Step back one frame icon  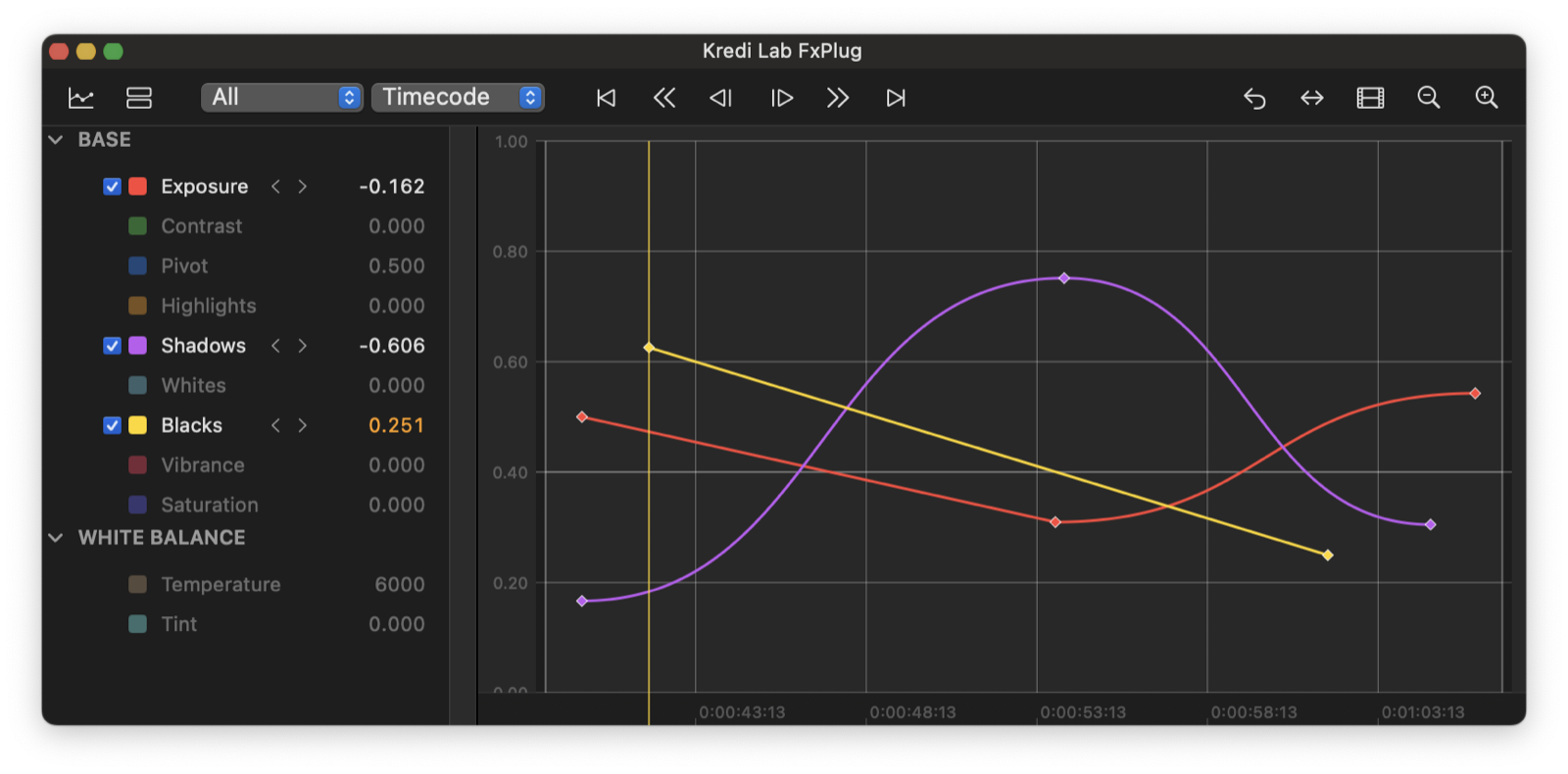point(721,98)
